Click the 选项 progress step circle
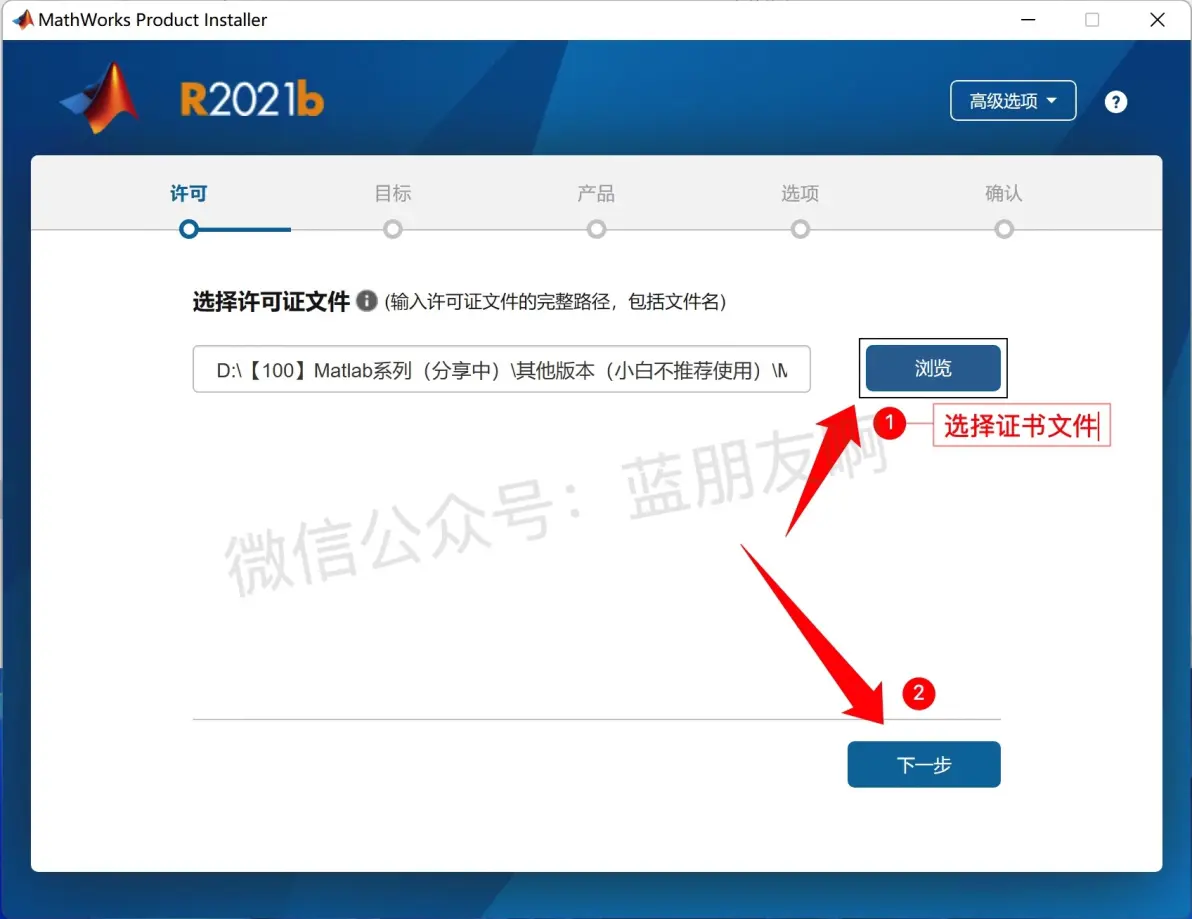The width and height of the screenshot is (1192, 919). click(x=800, y=229)
